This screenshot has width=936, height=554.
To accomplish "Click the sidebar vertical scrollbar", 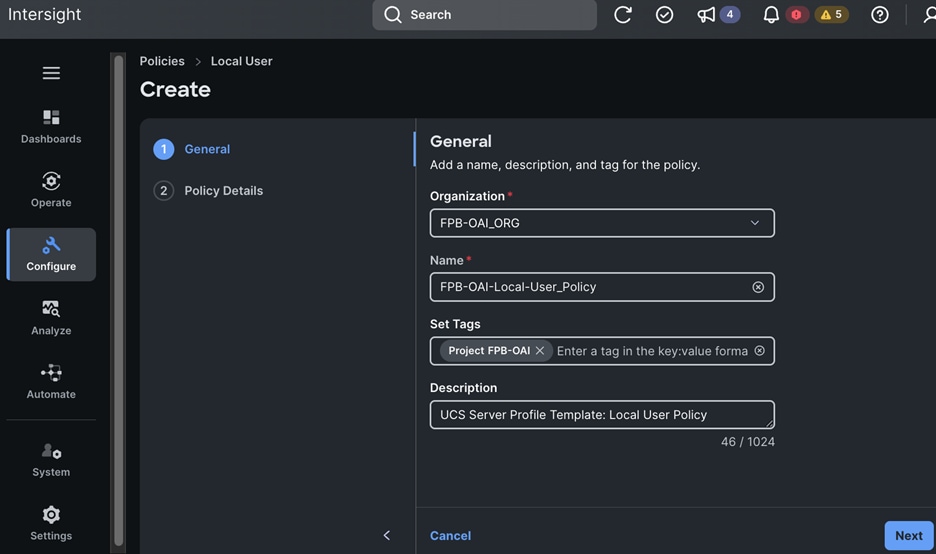I will (119, 300).
